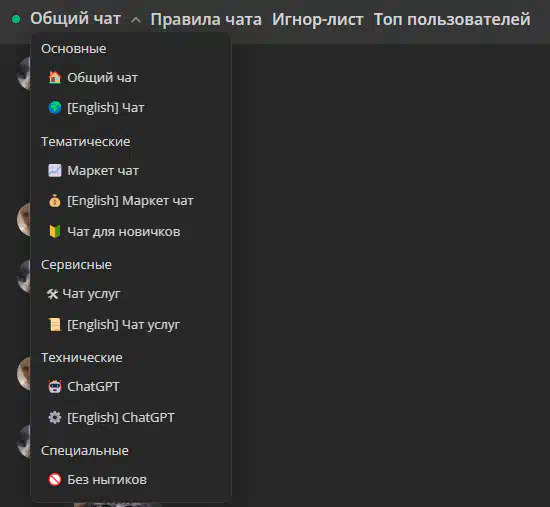Click the prohibited sign icon for Без нытиков

[55, 480]
